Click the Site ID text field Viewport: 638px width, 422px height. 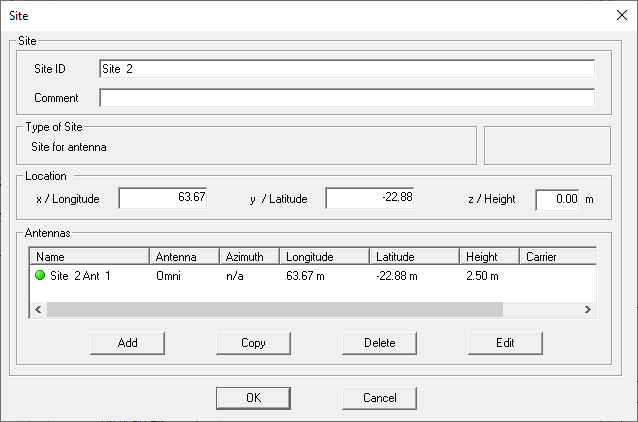[346, 68]
